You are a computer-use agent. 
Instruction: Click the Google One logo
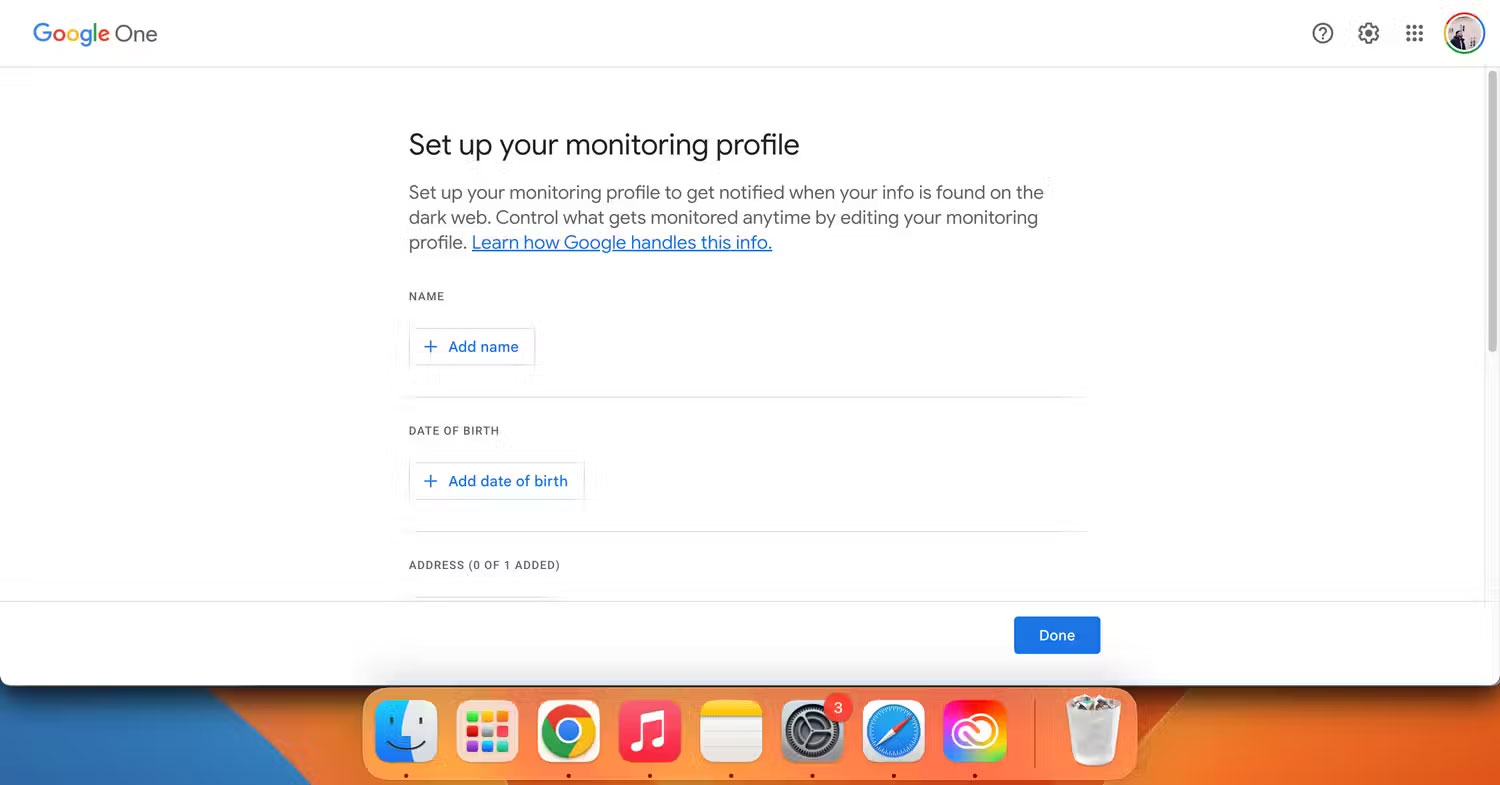click(x=95, y=33)
